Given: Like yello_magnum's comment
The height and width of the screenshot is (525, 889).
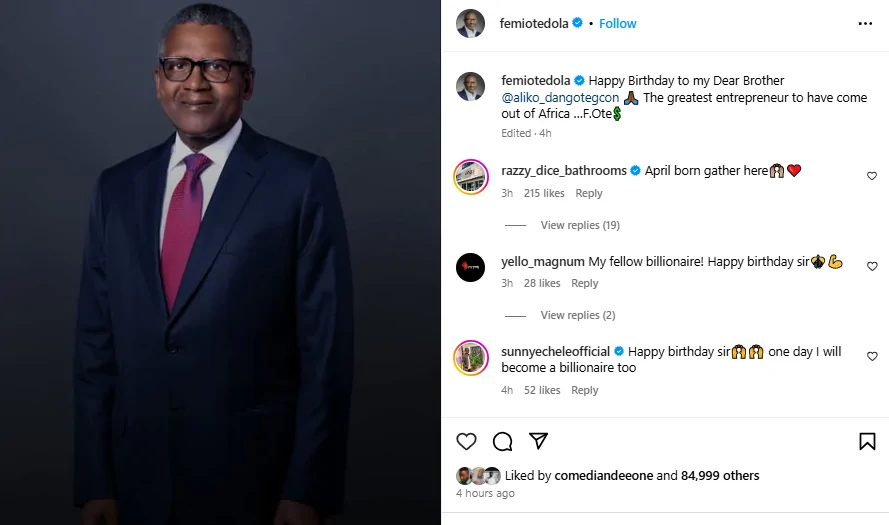Looking at the screenshot, I should click(x=872, y=267).
